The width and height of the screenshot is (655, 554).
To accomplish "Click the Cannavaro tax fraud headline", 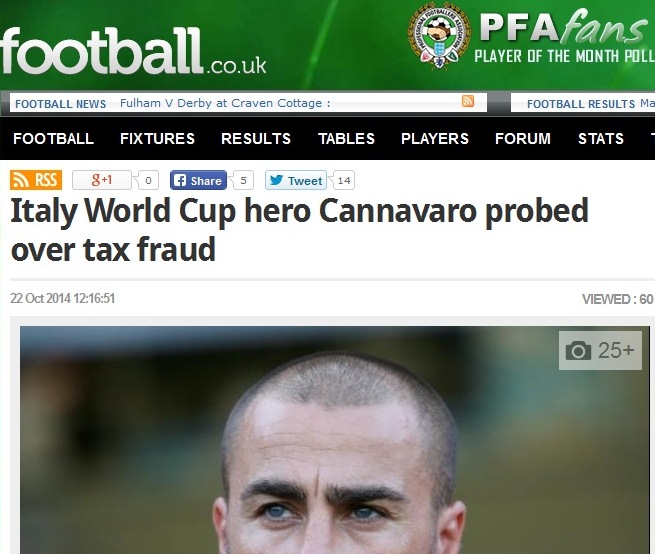I will click(300, 229).
